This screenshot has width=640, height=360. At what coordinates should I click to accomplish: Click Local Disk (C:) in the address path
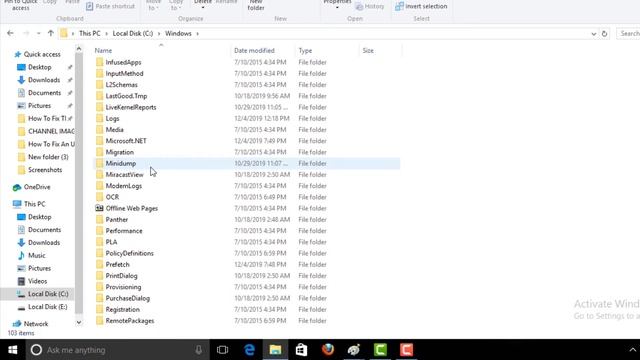click(x=133, y=33)
